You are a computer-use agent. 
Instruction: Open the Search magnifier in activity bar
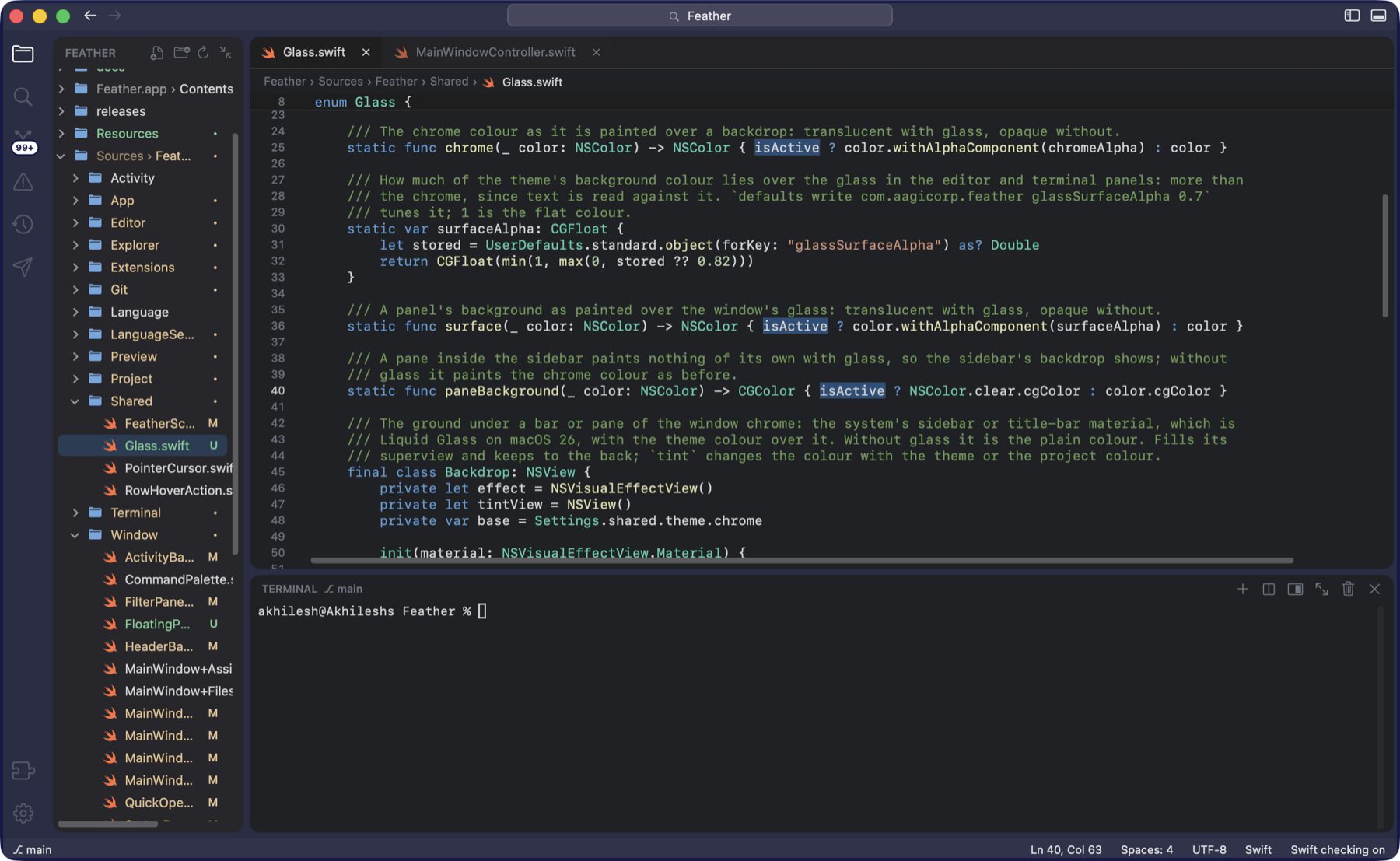[23, 96]
